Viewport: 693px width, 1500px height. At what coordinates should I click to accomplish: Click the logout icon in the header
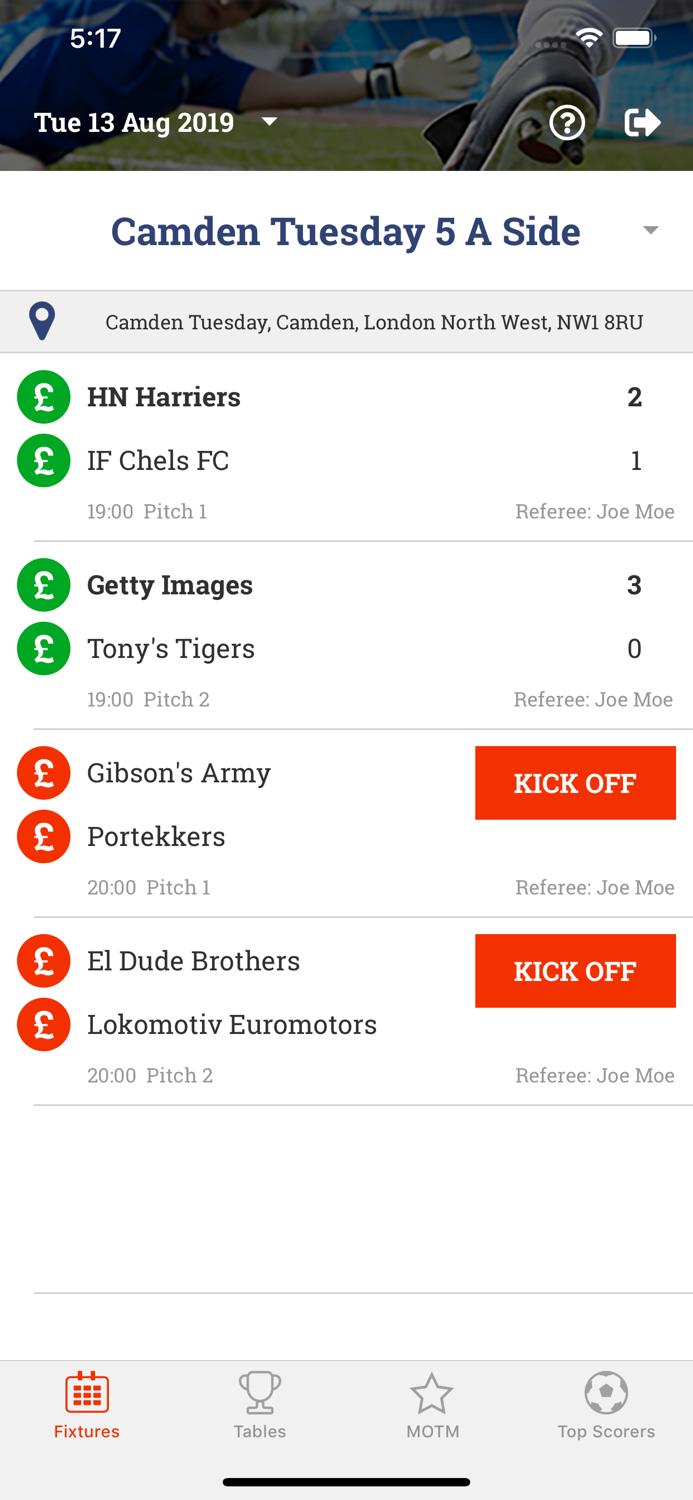644,122
